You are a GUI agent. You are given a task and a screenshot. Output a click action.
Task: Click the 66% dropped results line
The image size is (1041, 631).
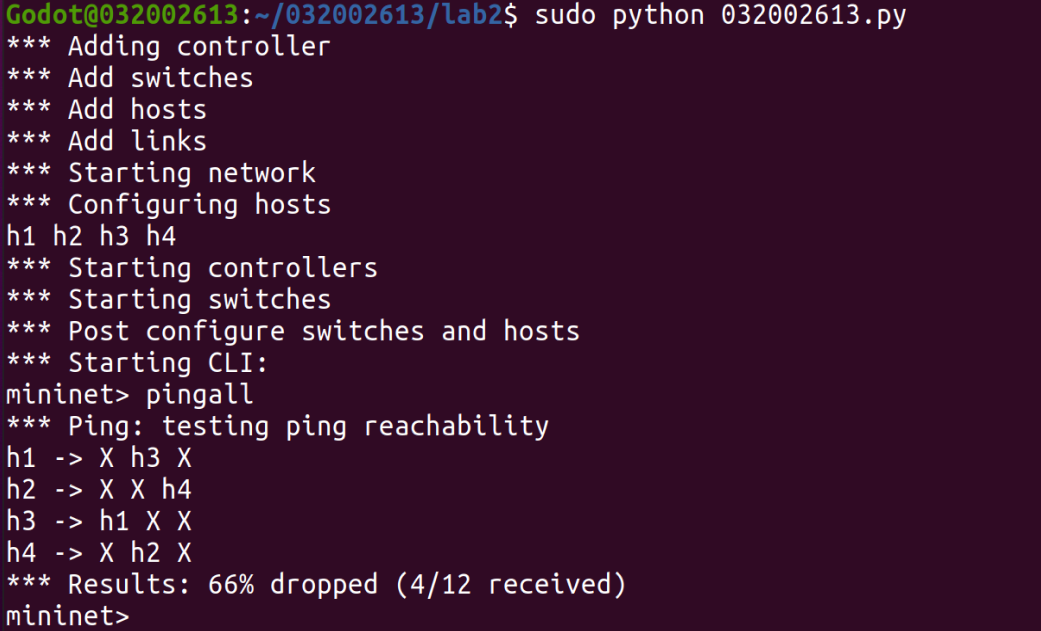coord(316,585)
